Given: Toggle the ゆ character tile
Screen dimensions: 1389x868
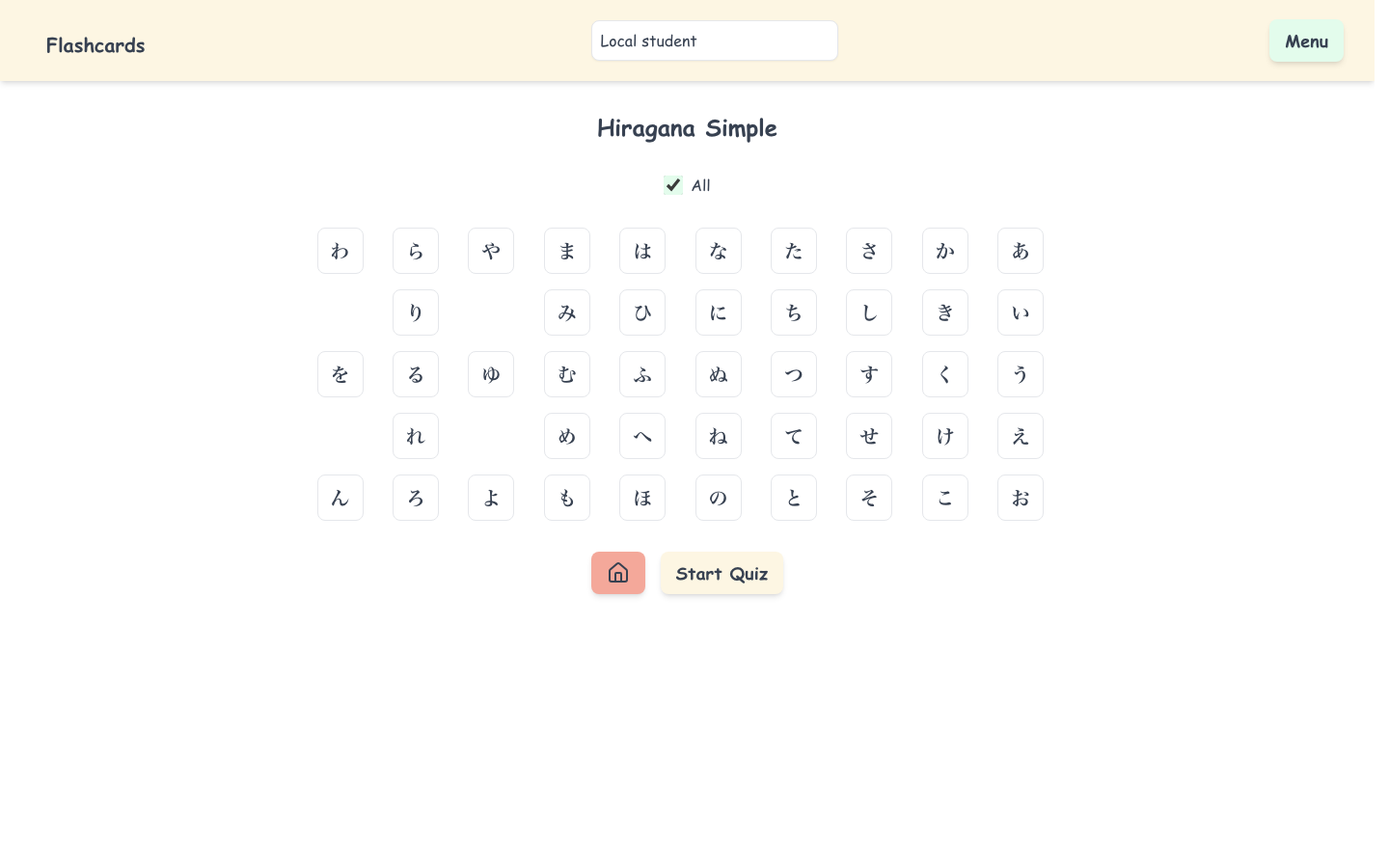Looking at the screenshot, I should click(491, 374).
